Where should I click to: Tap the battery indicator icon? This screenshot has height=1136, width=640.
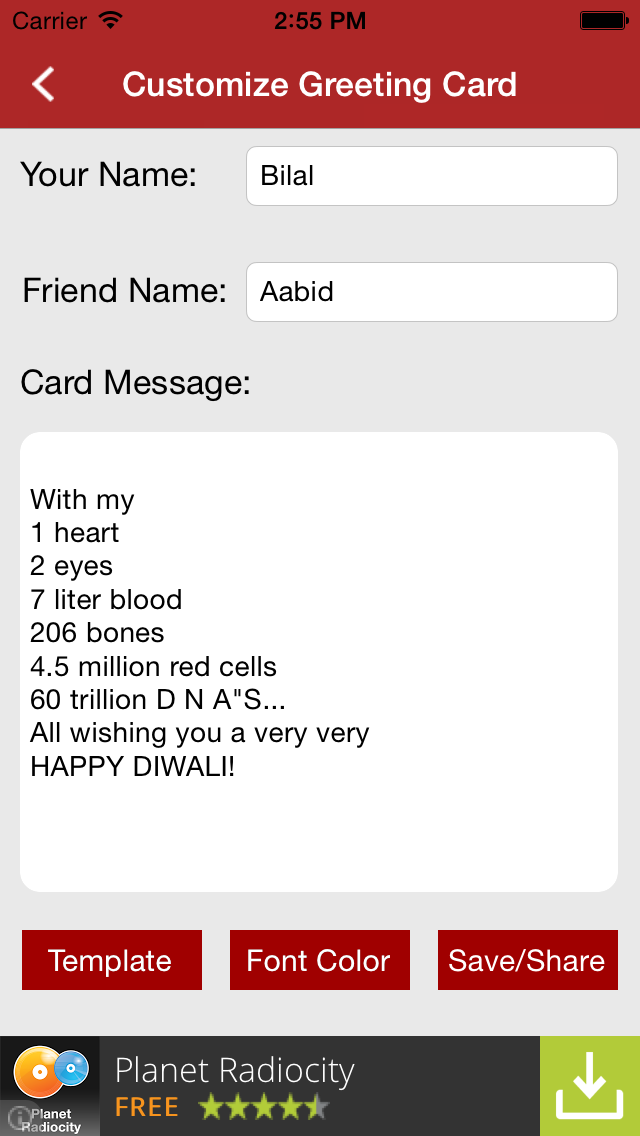[x=603, y=19]
